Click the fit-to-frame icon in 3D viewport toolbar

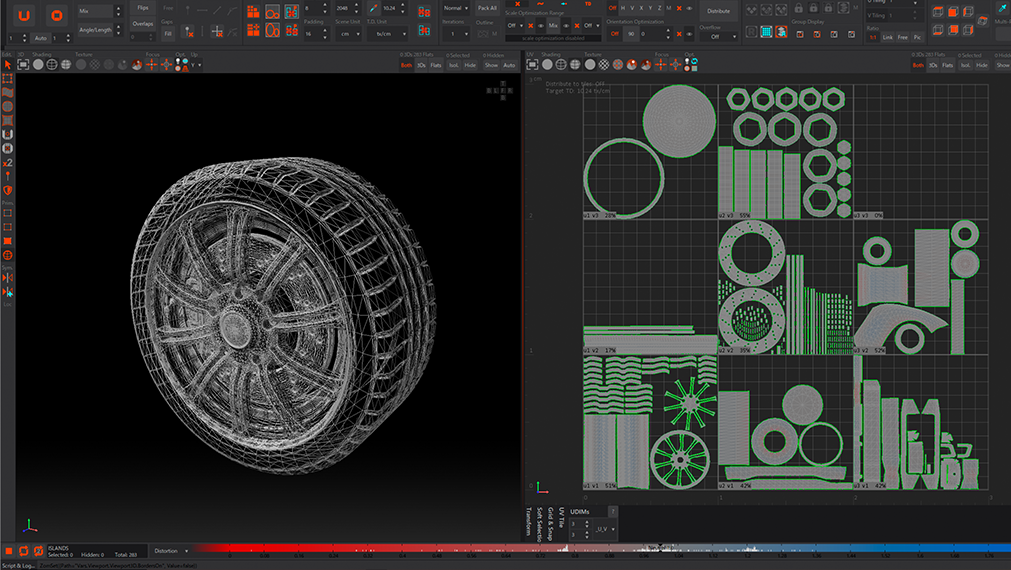[x=23, y=64]
